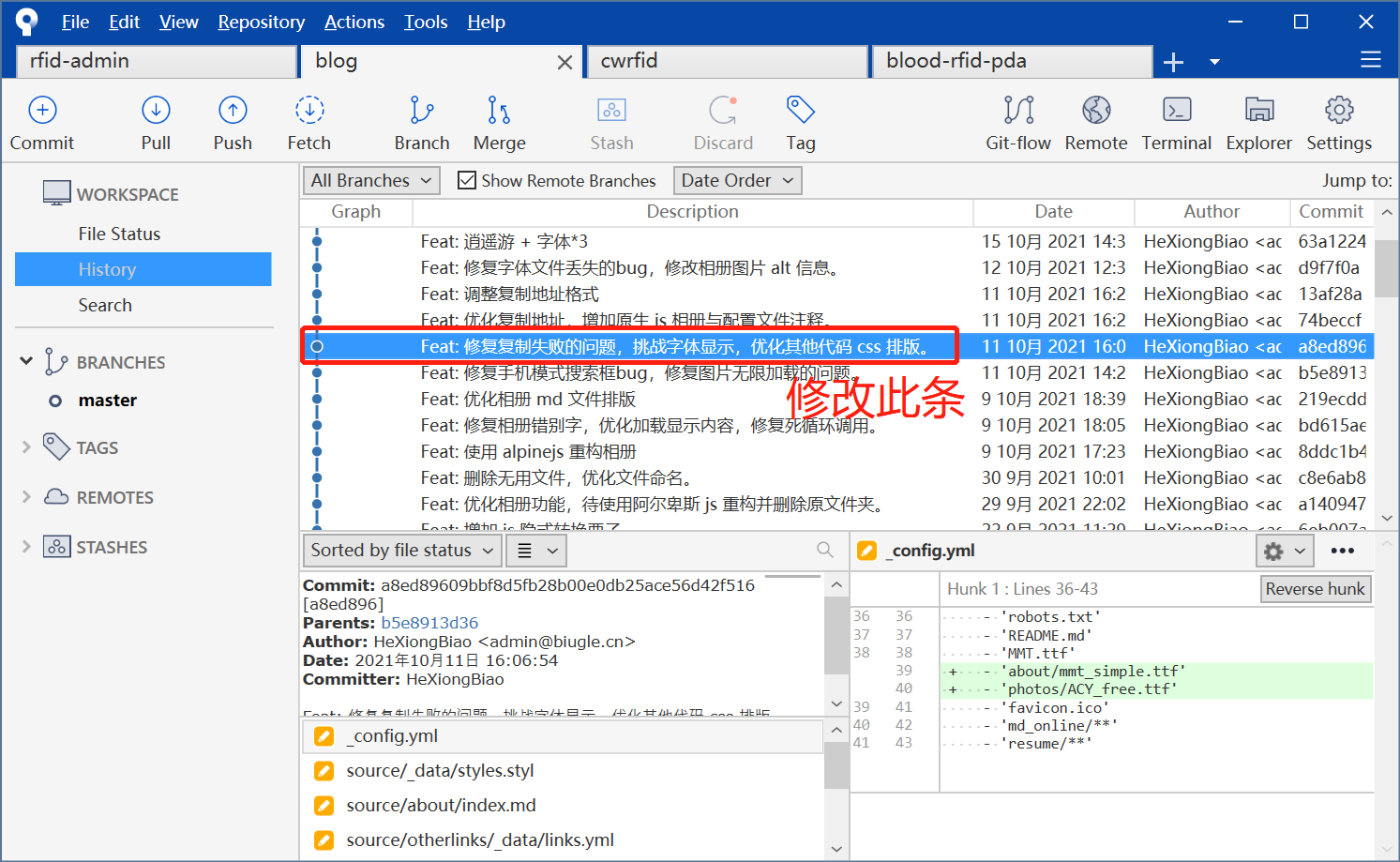Open the All Branches dropdown
The image size is (1400, 862).
click(371, 180)
